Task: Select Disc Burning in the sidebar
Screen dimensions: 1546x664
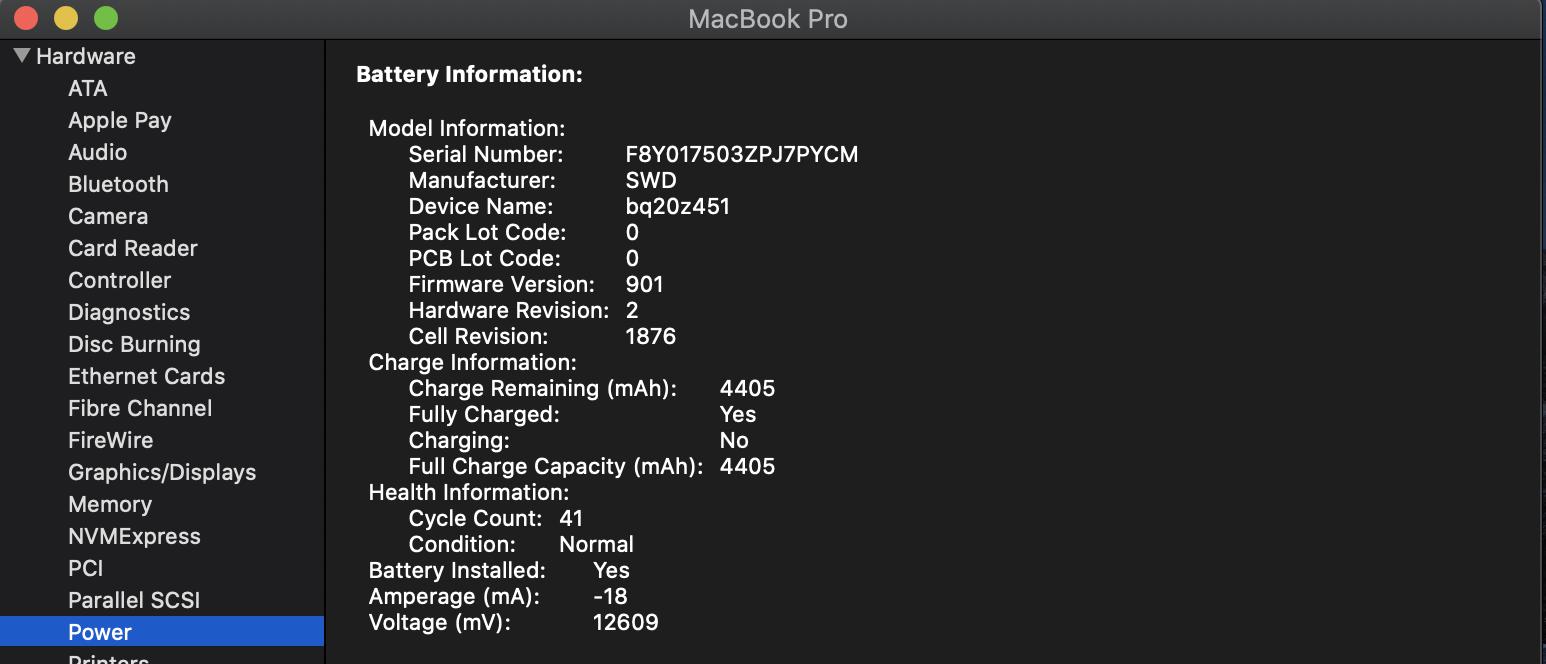Action: tap(134, 344)
